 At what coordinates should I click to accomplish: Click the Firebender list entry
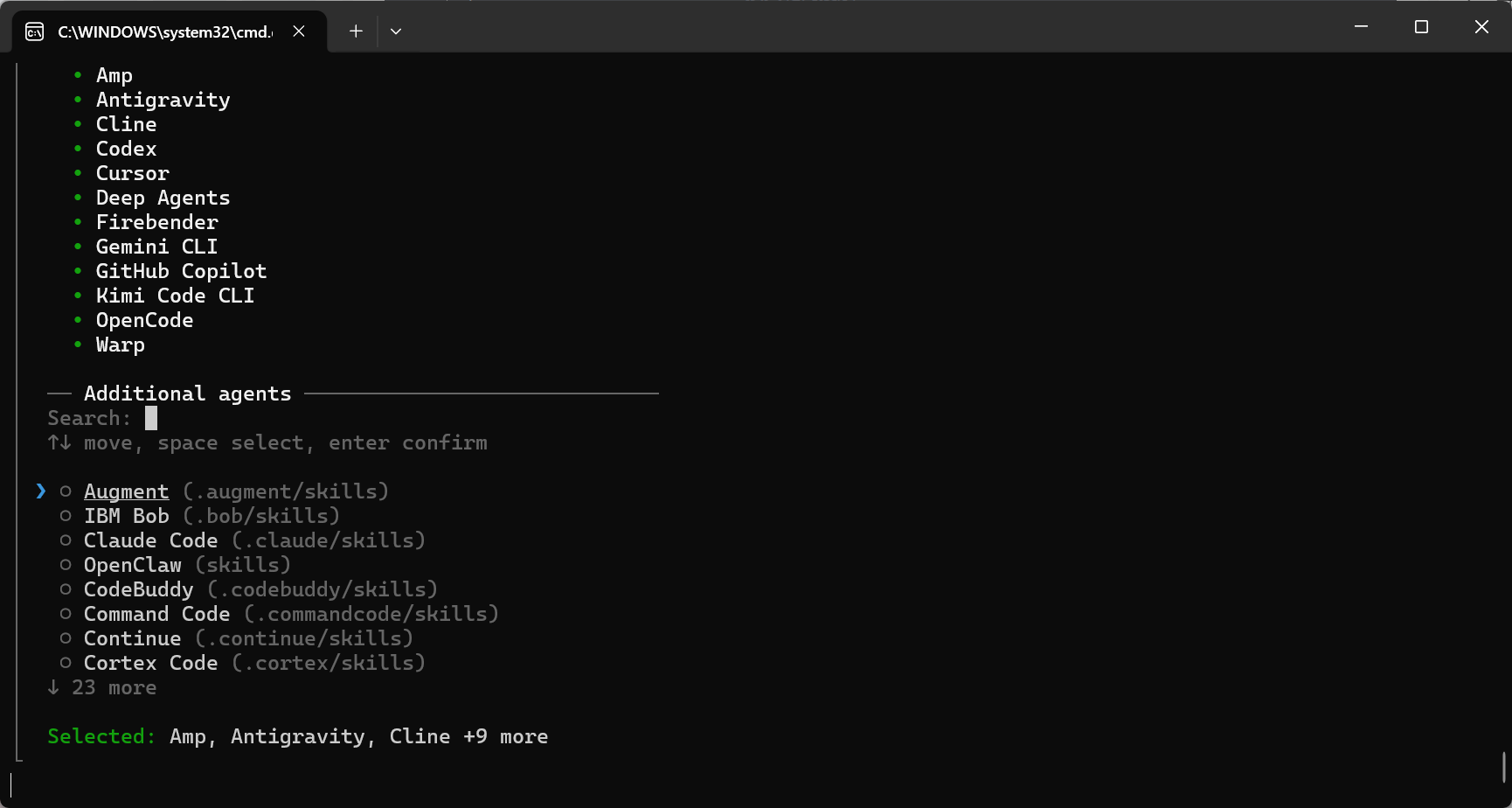(x=157, y=222)
